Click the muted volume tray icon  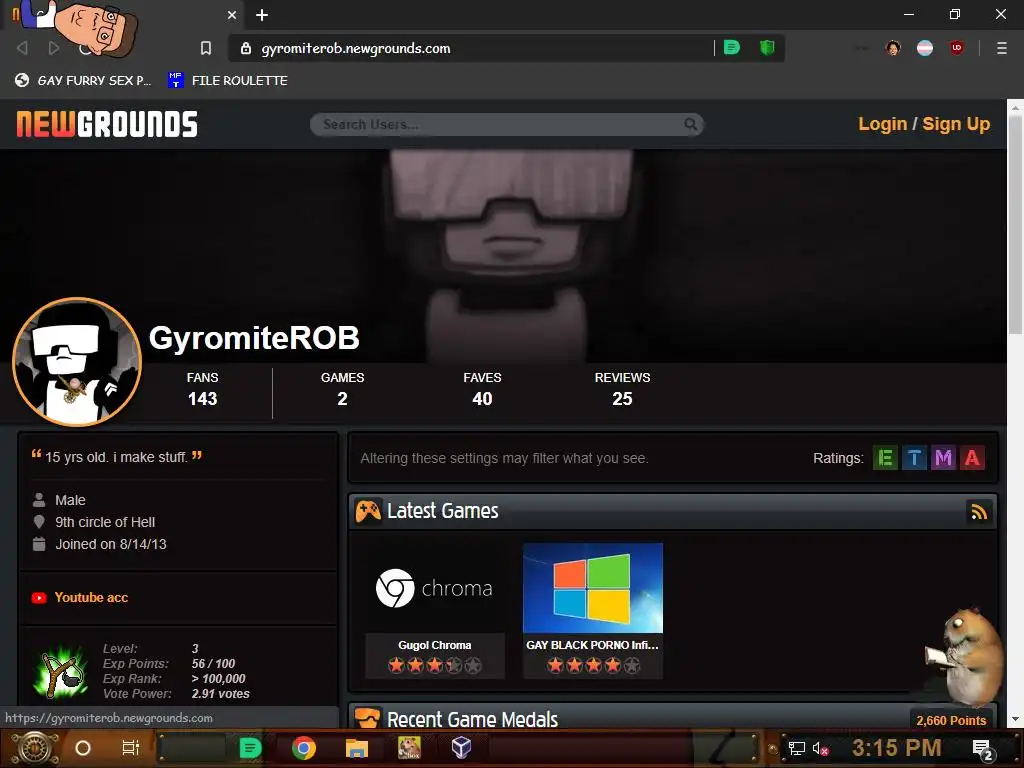(x=820, y=748)
